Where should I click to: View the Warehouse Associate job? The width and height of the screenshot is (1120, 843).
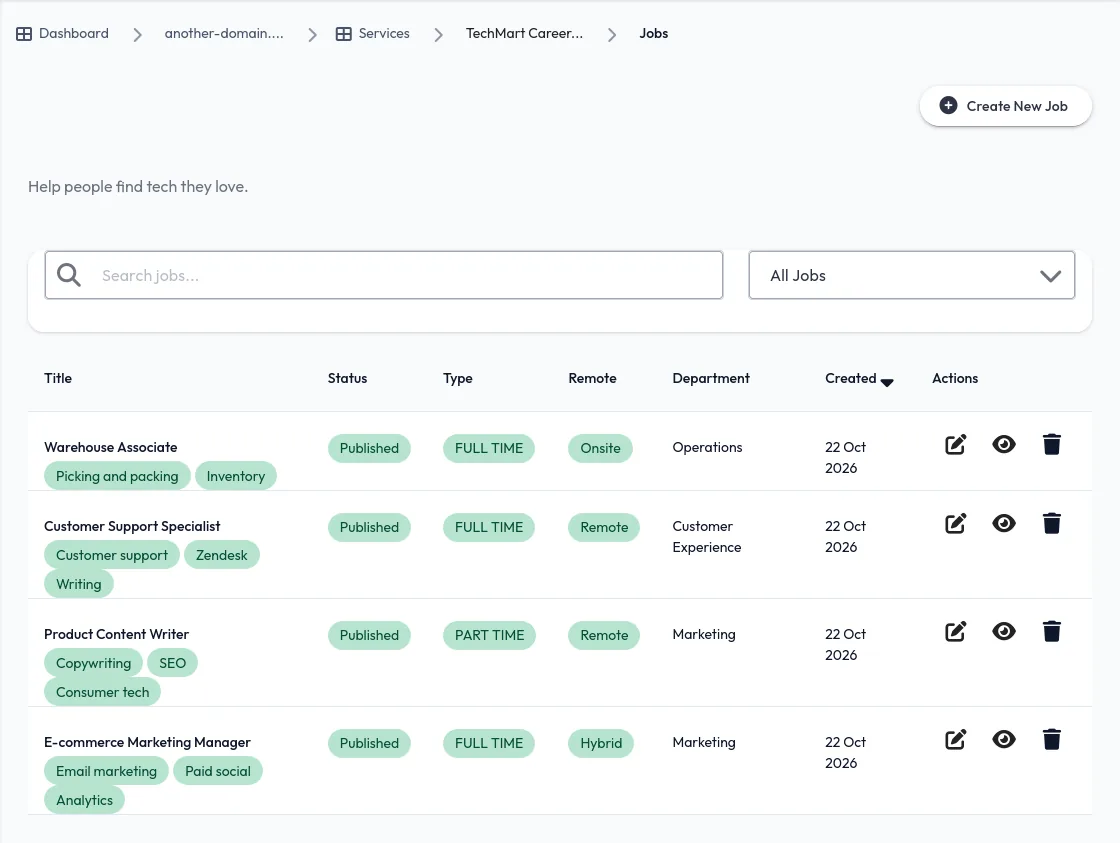pyautogui.click(x=1004, y=445)
